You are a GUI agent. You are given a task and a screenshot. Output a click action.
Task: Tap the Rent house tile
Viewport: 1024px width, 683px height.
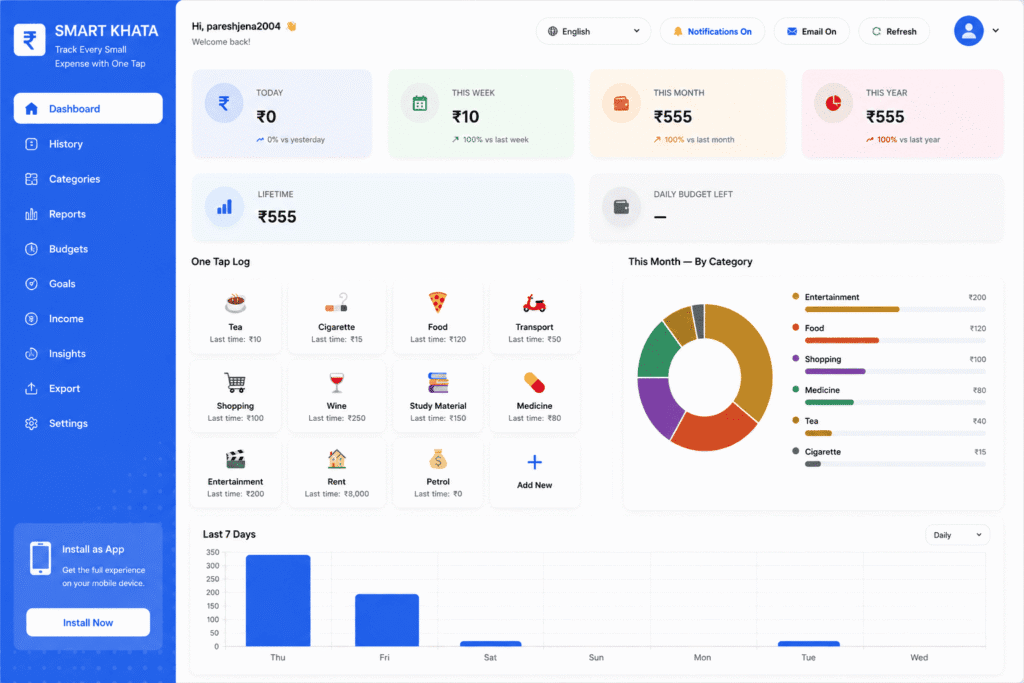pyautogui.click(x=336, y=473)
